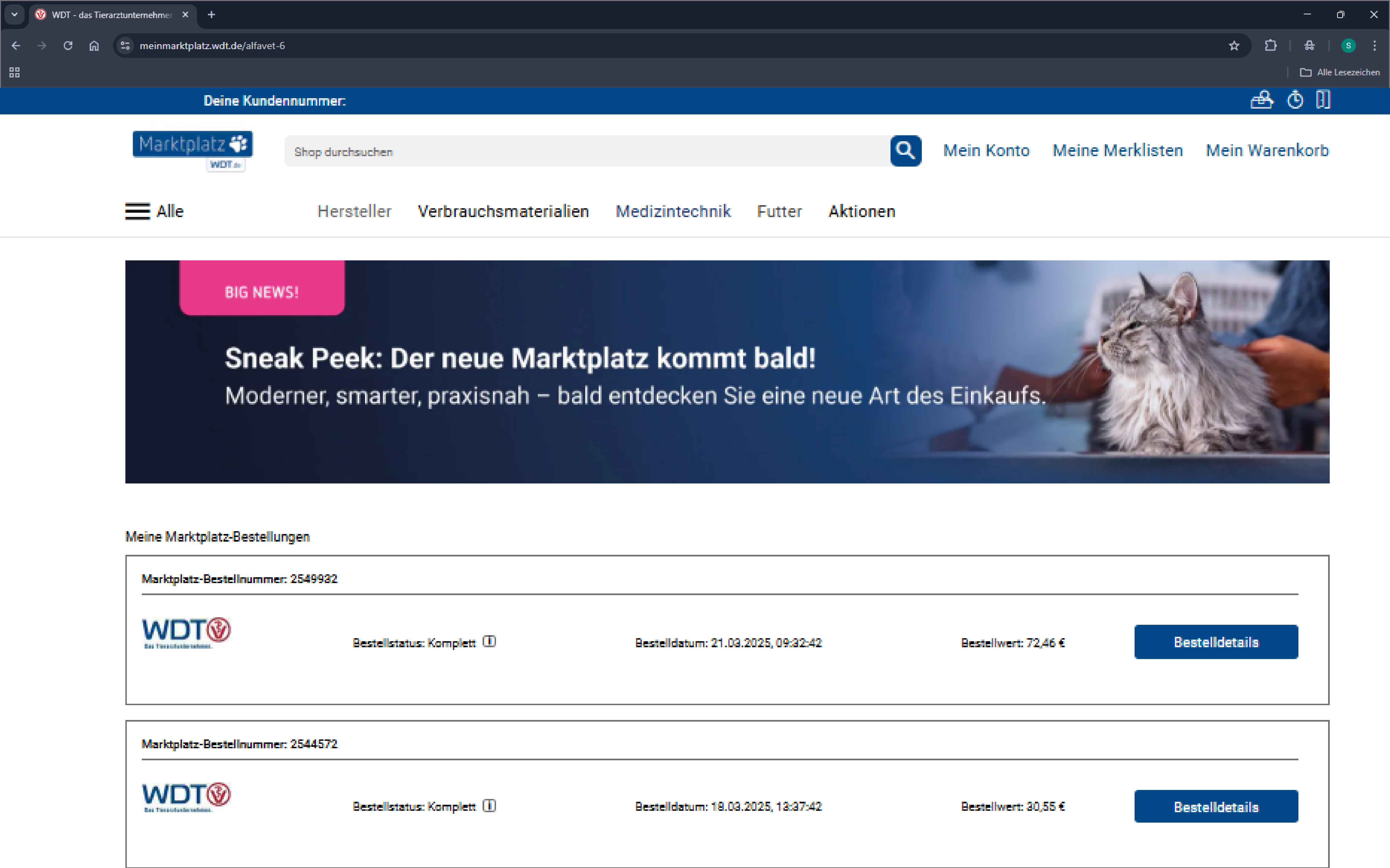Click the logout door icon in the blue bar
1390x868 pixels.
pyautogui.click(x=1323, y=100)
